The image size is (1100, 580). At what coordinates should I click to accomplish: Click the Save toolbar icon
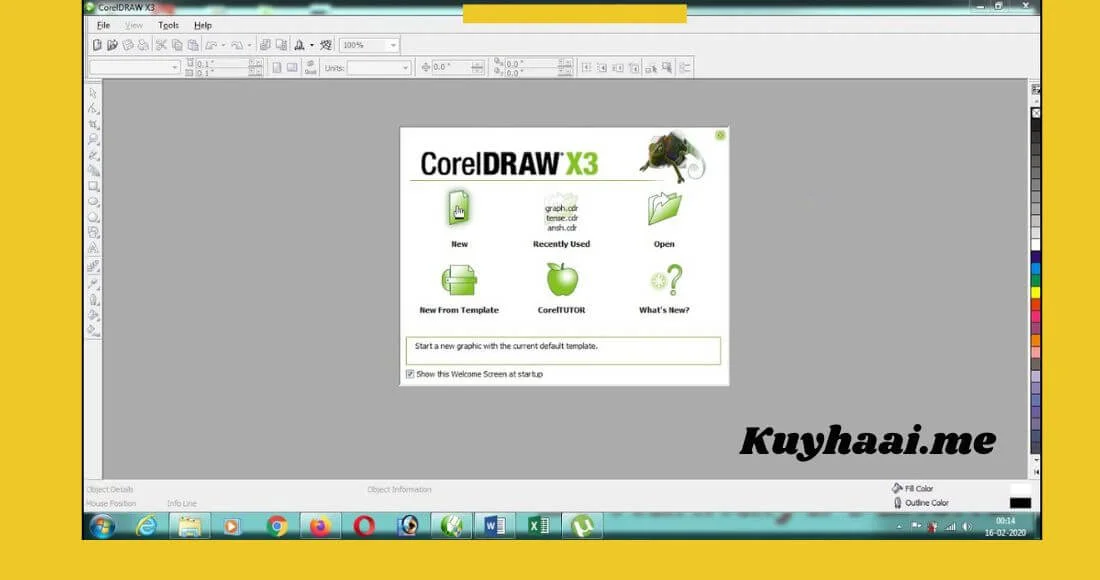pyautogui.click(x=128, y=45)
